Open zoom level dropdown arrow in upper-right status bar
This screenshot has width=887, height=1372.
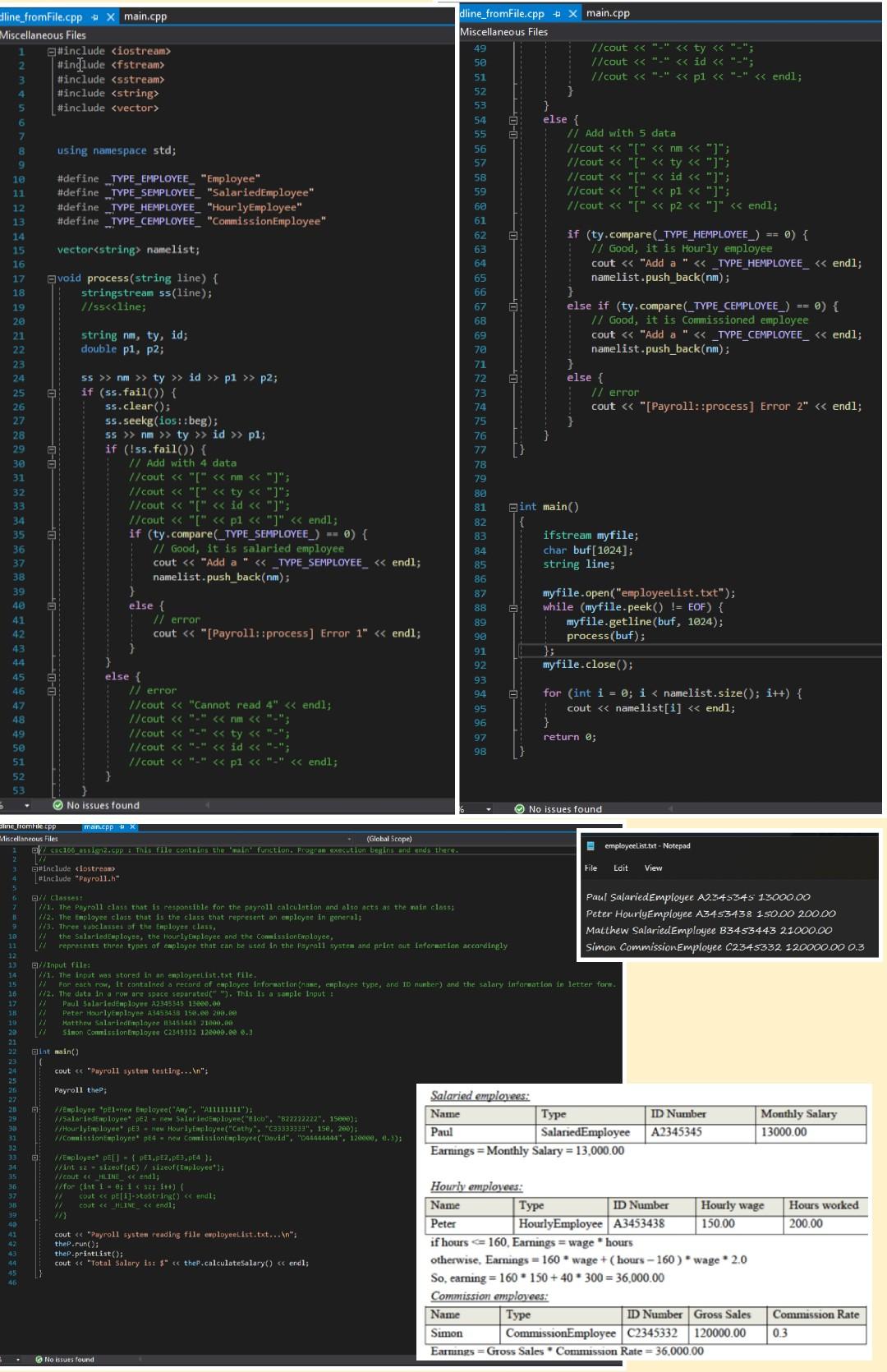489,809
